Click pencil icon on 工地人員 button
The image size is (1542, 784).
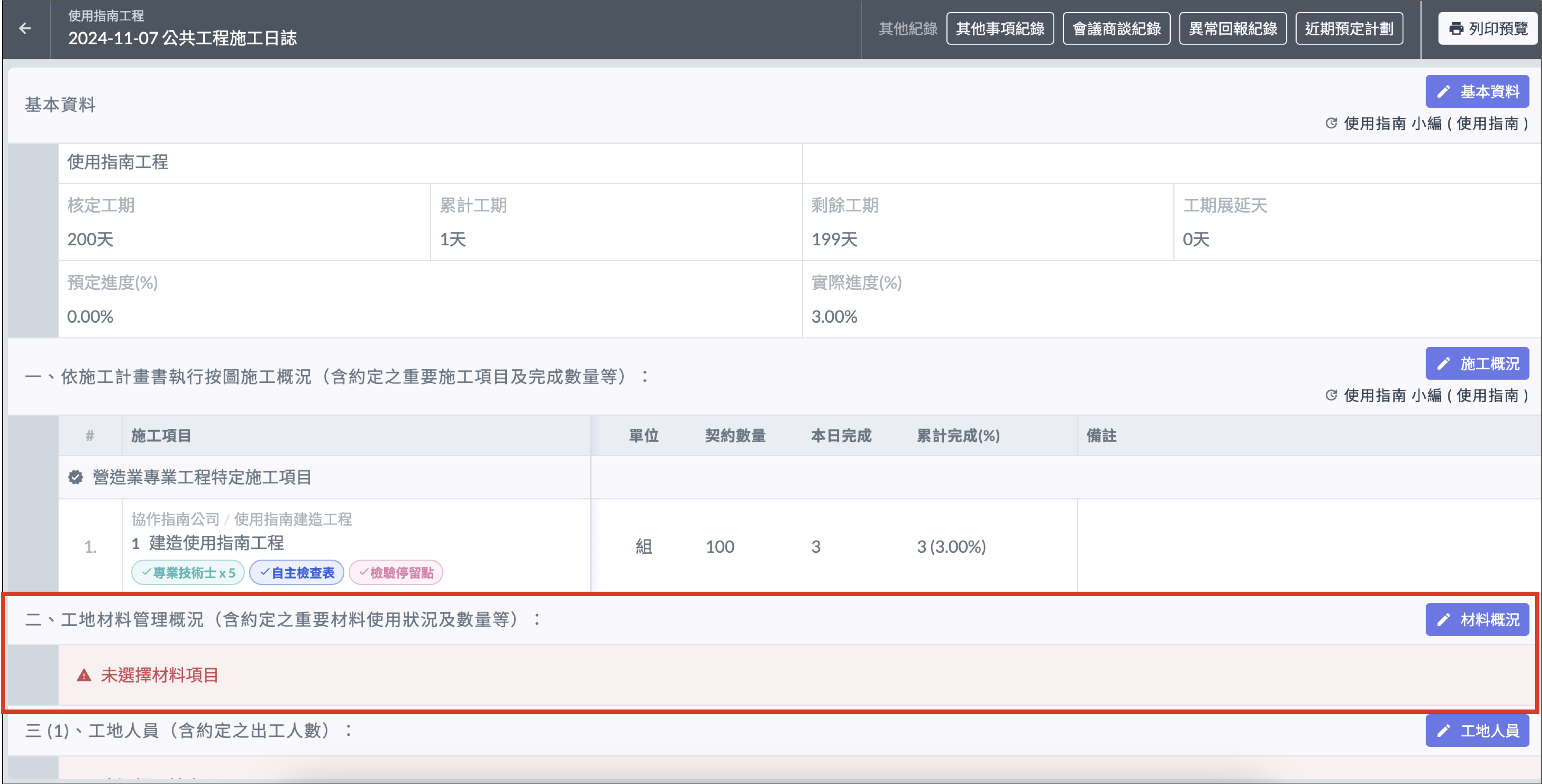(x=1443, y=731)
